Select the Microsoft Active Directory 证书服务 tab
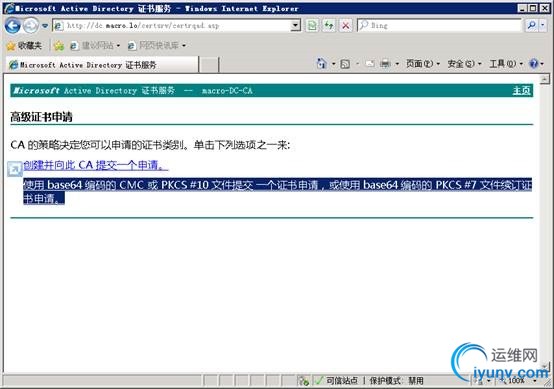 click(x=102, y=65)
